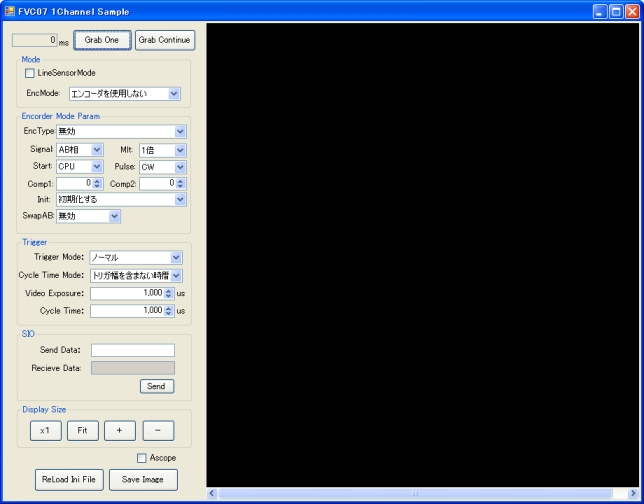Click the Cycle Time spinner arrows
This screenshot has width=644, height=504.
pos(168,311)
